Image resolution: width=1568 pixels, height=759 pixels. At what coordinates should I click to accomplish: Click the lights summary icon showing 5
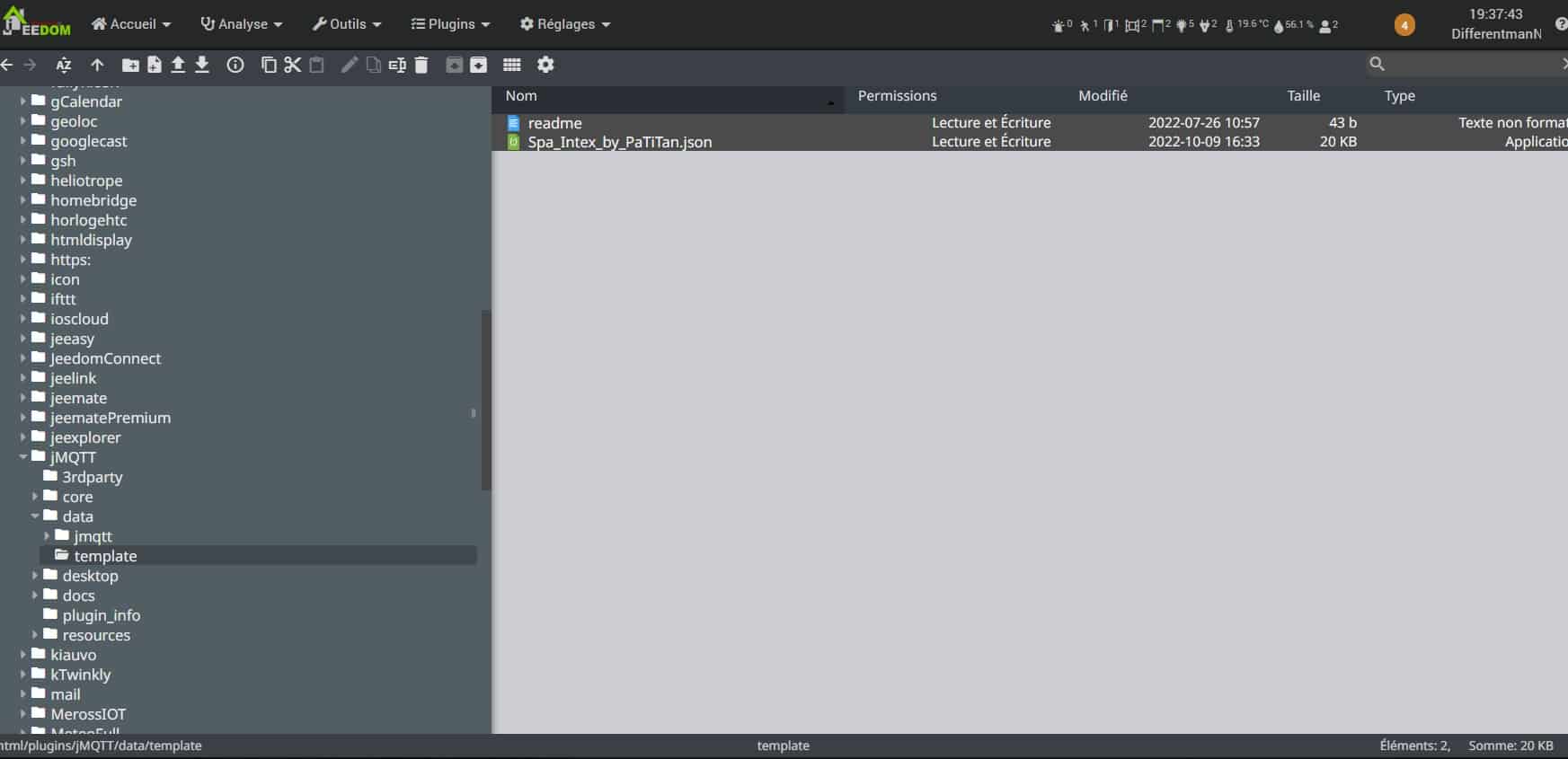pyautogui.click(x=1185, y=25)
